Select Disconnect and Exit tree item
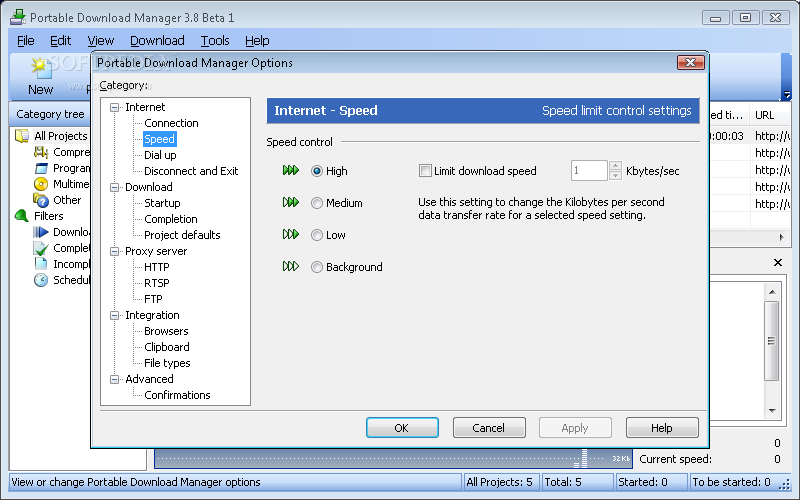 [191, 171]
